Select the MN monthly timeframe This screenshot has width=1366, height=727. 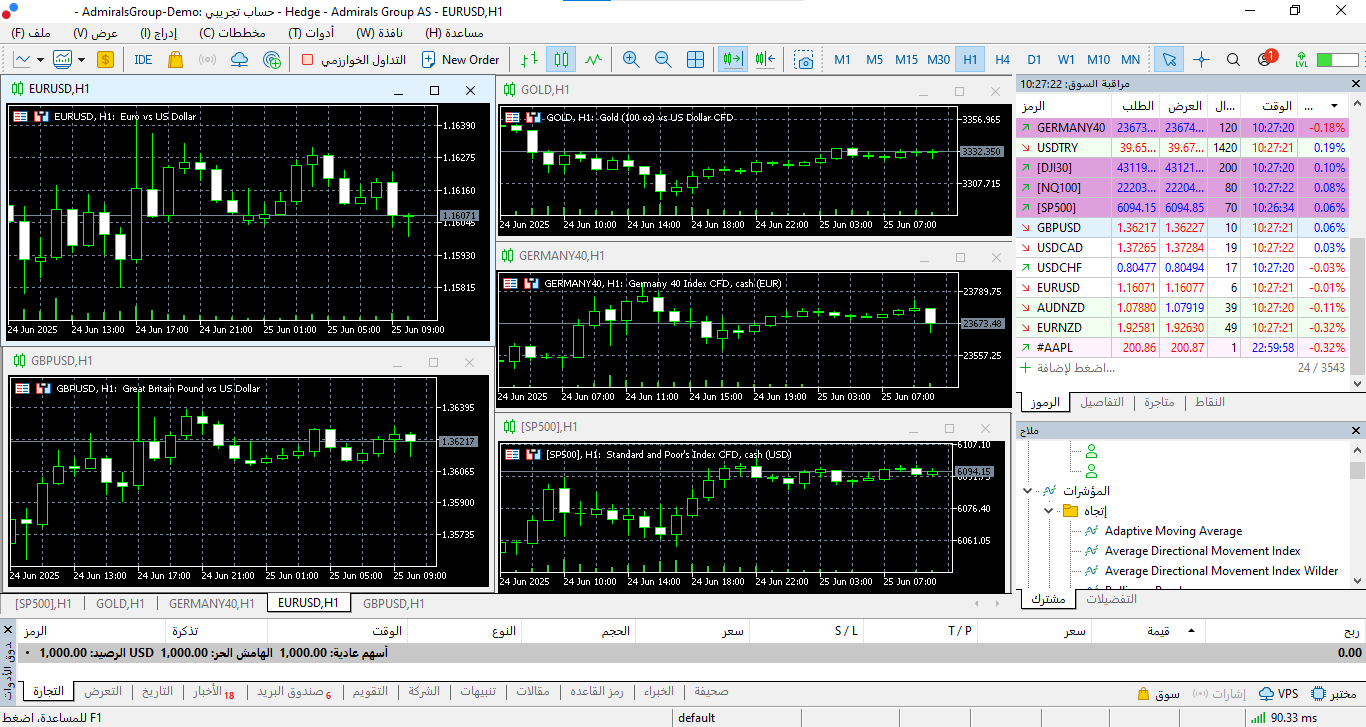click(x=1130, y=60)
